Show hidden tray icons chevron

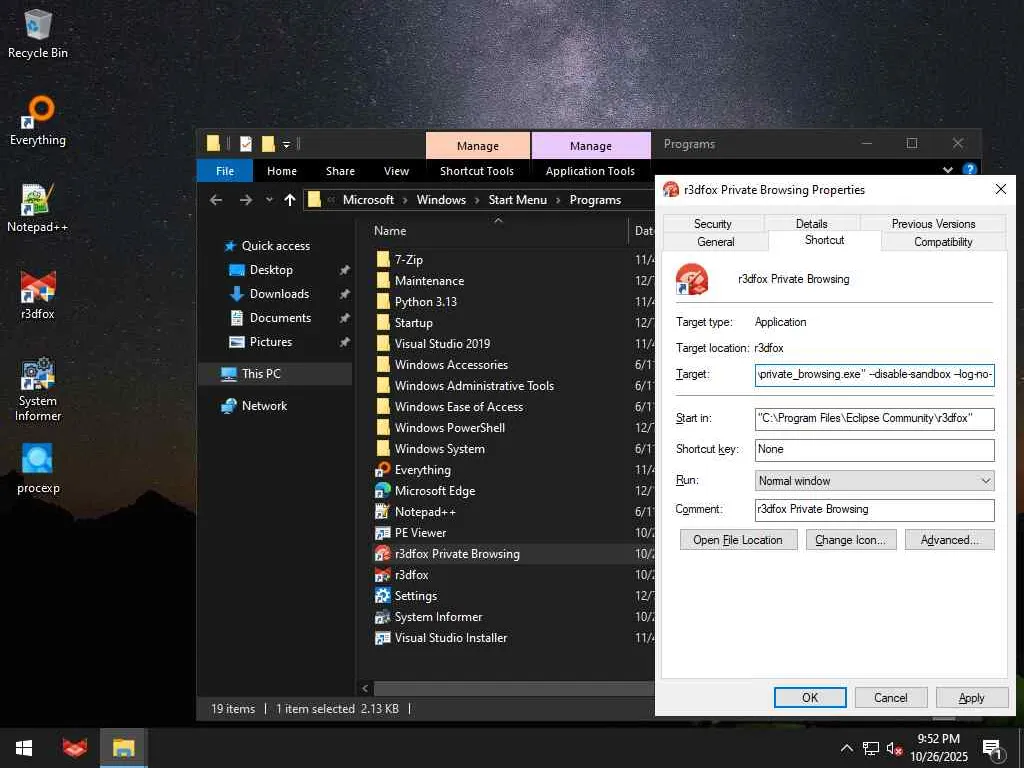pyautogui.click(x=846, y=748)
